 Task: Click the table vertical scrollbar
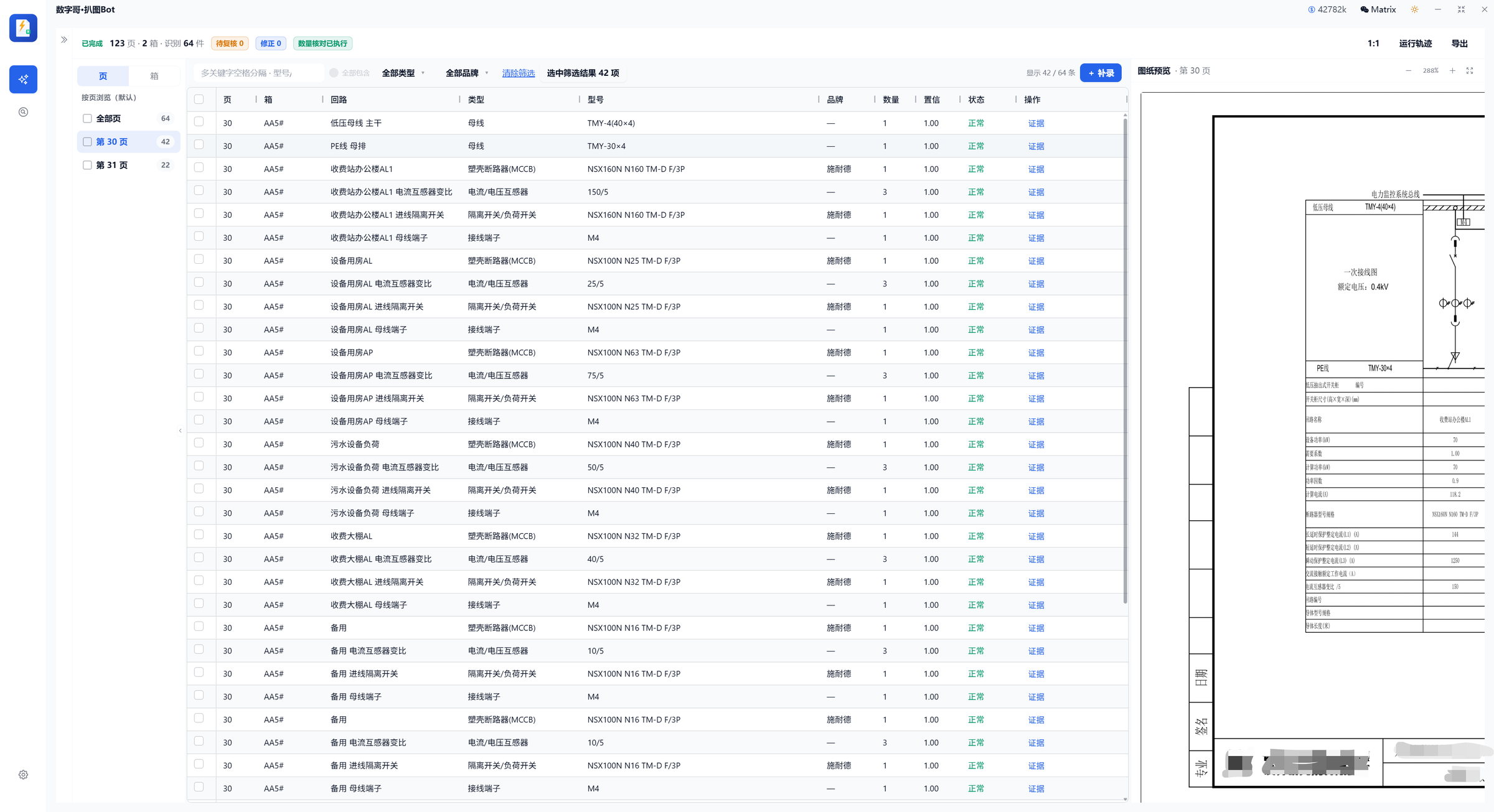pyautogui.click(x=1125, y=360)
